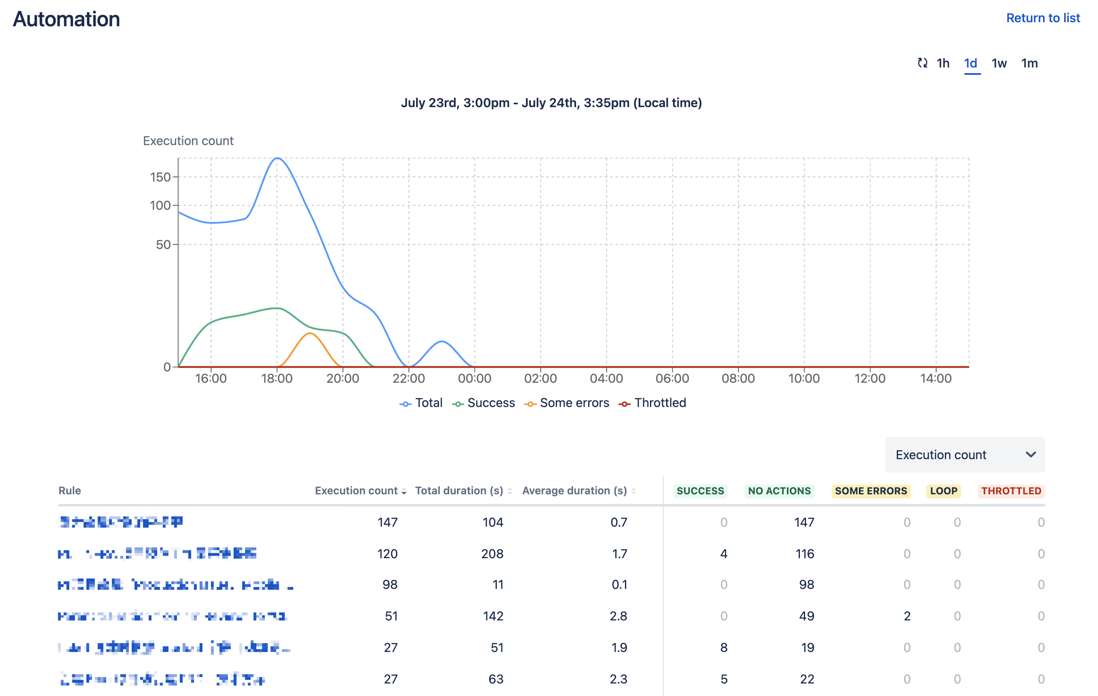The image size is (1098, 696).
Task: Click the success value 8
Action: point(723,648)
